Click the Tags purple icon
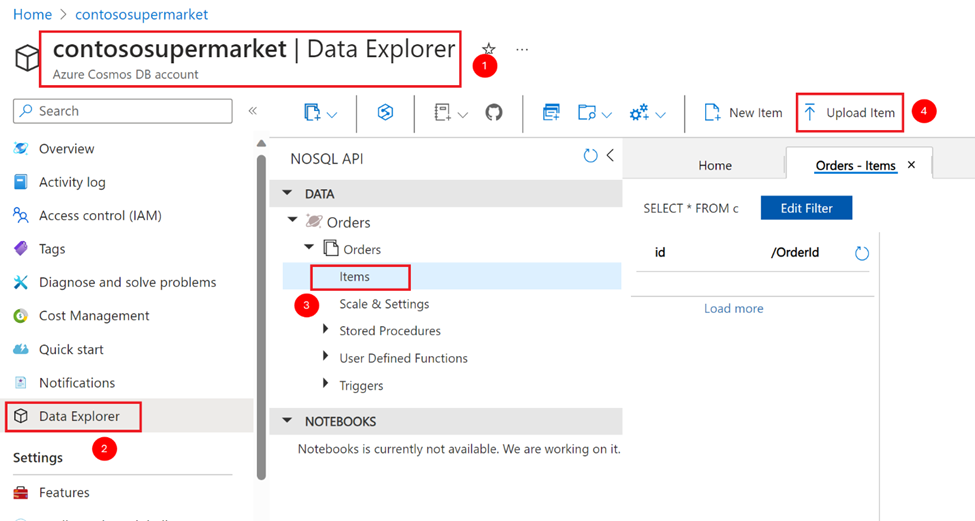975x521 pixels. click(21, 249)
